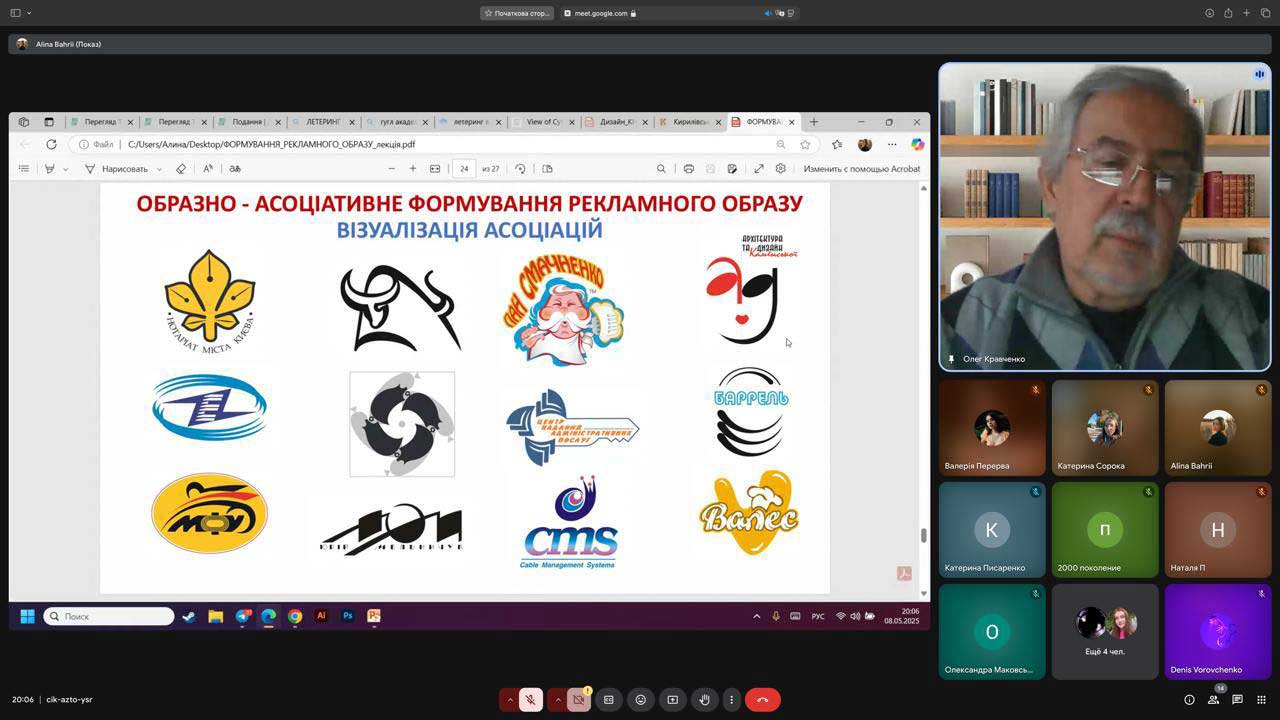The image size is (1280, 720).
Task: Reload the PDF page in Edge
Action: 52,144
